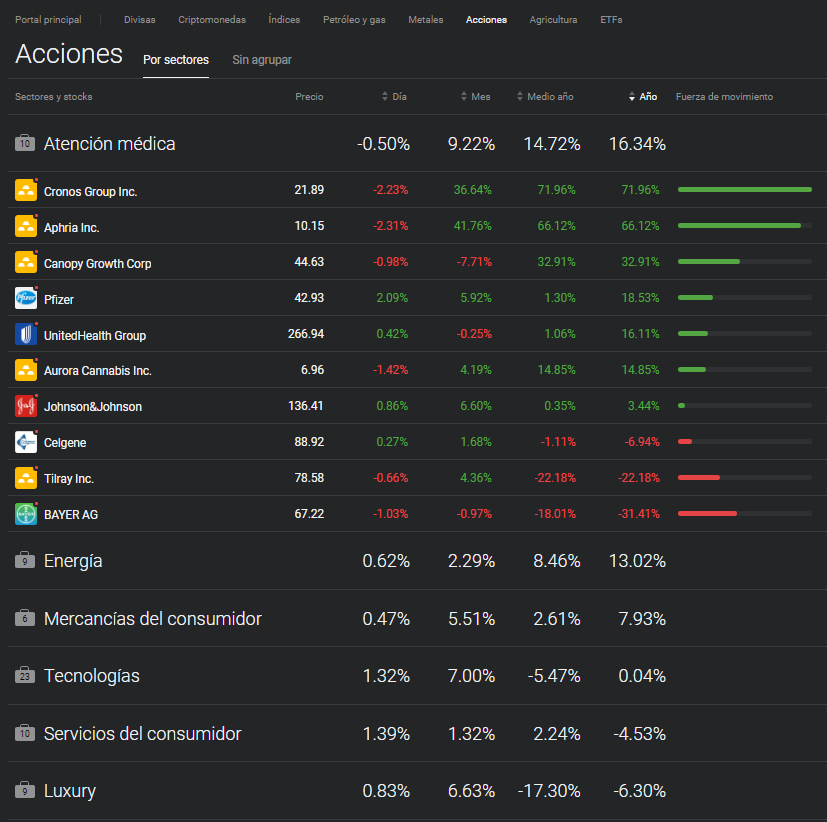Click the Mercancías del consumidor briefcase icon
Image resolution: width=827 pixels, height=822 pixels.
coord(25,617)
